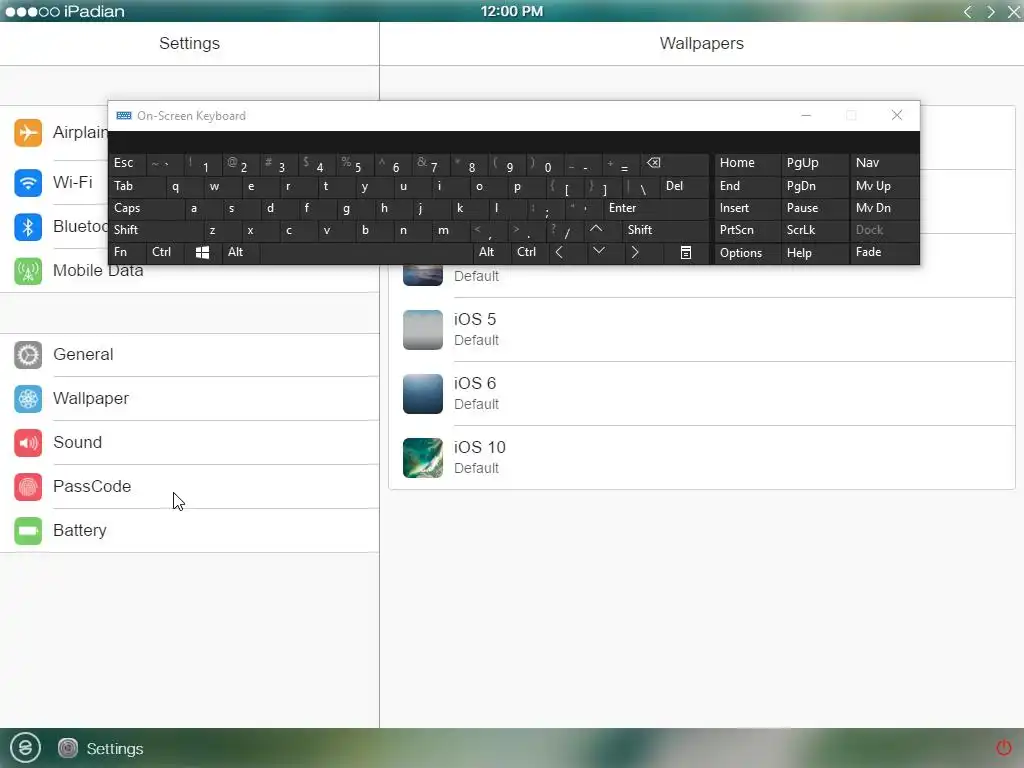This screenshot has width=1024, height=768.
Task: Select the iOS 6 wallpaper thumbnail
Action: pos(423,394)
